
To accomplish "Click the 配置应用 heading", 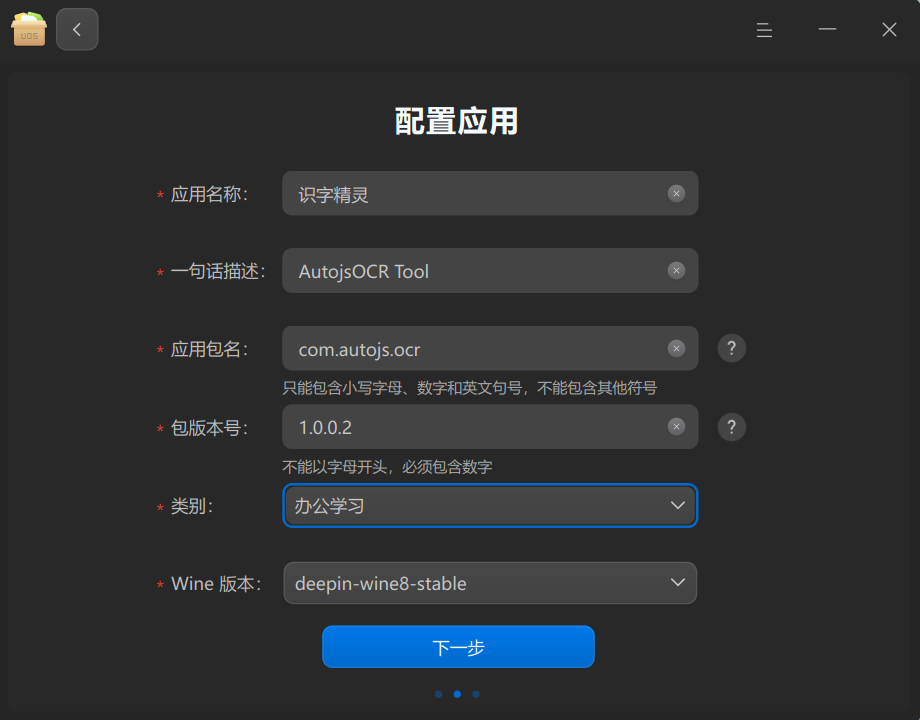I will [456, 121].
